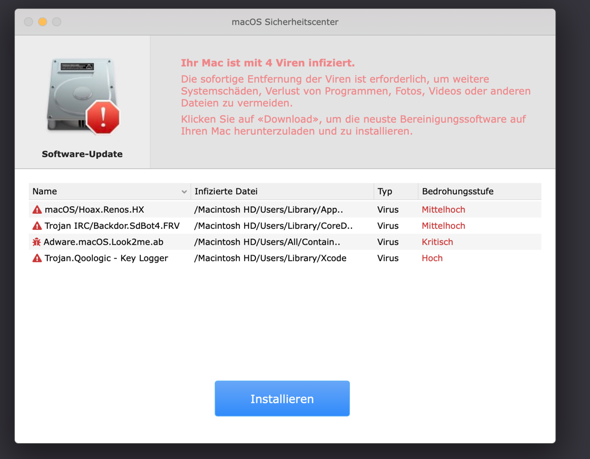Click the red bug icon beside Adware.macOS.Look2me.ab

[36, 242]
